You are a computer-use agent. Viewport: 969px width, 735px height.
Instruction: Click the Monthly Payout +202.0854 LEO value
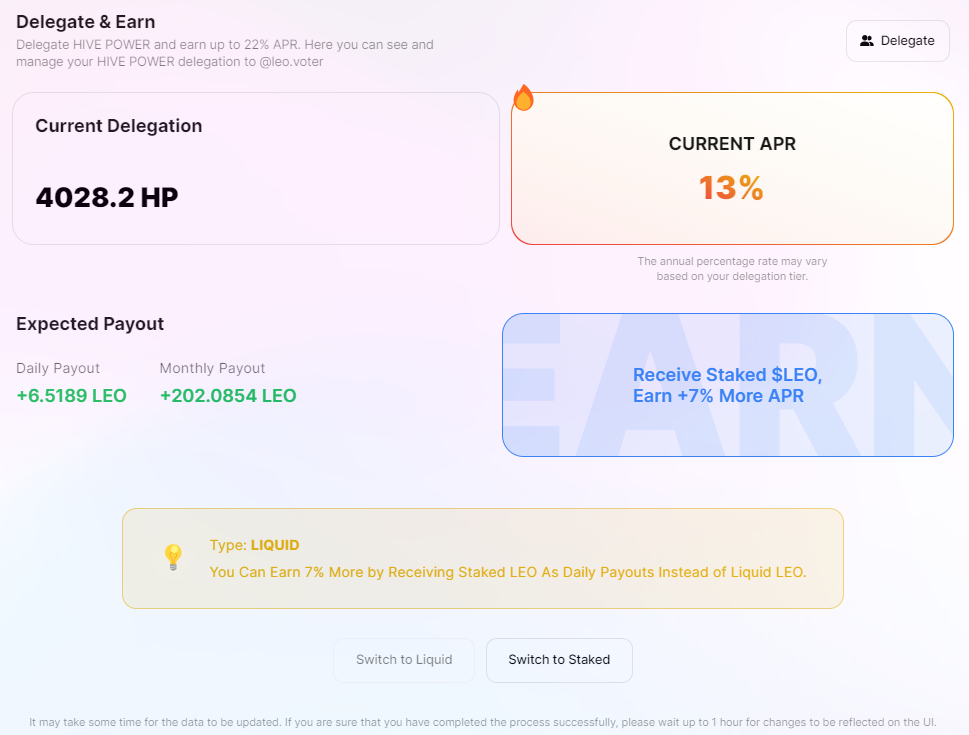coord(228,396)
